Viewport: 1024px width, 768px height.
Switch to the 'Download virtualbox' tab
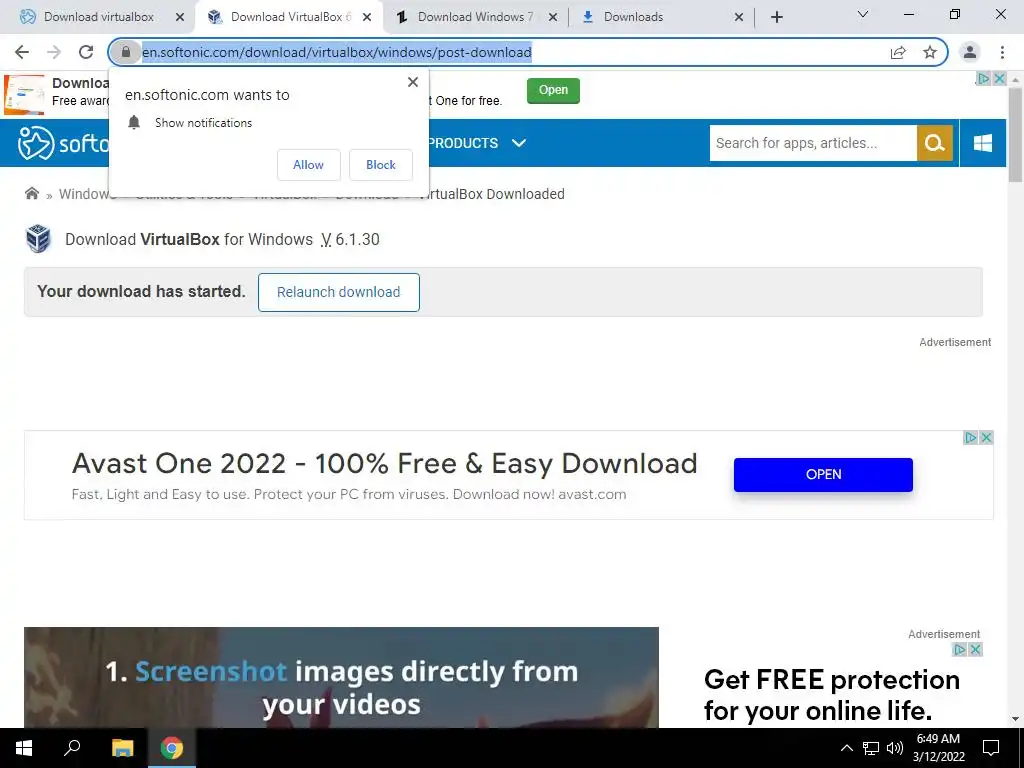coord(99,17)
